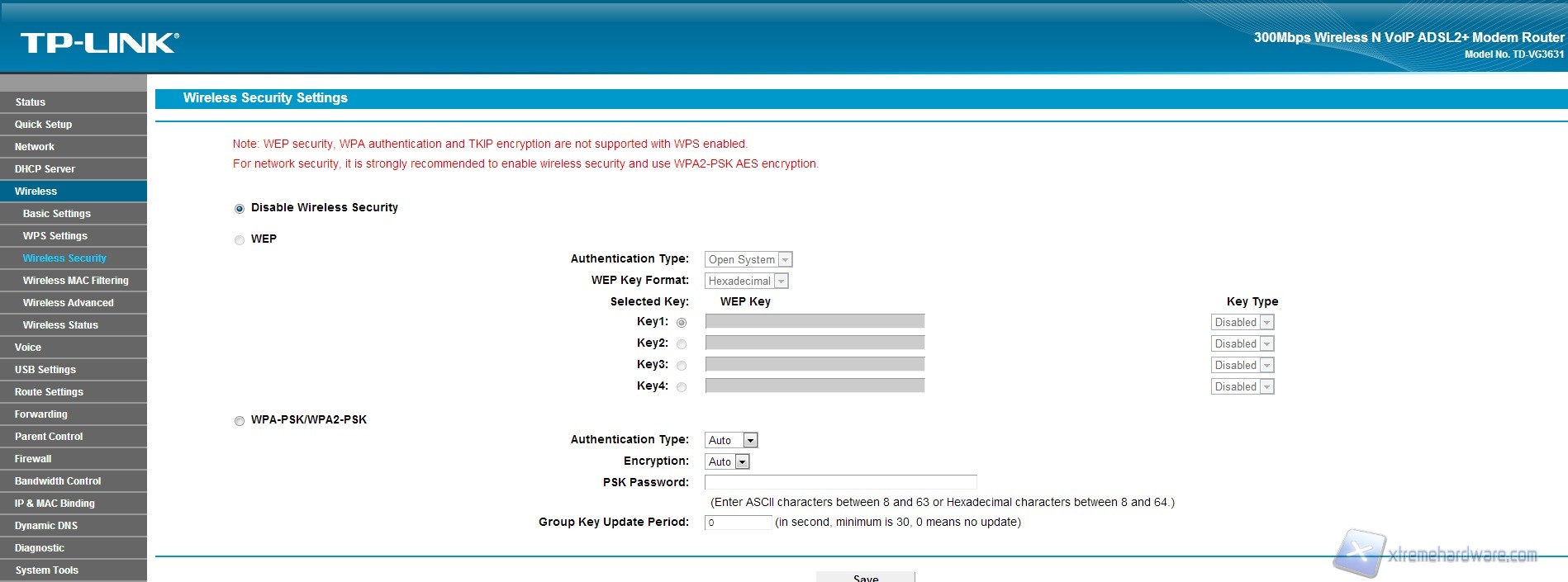Select the Key2 radio button
The height and width of the screenshot is (582, 1568).
click(x=682, y=344)
